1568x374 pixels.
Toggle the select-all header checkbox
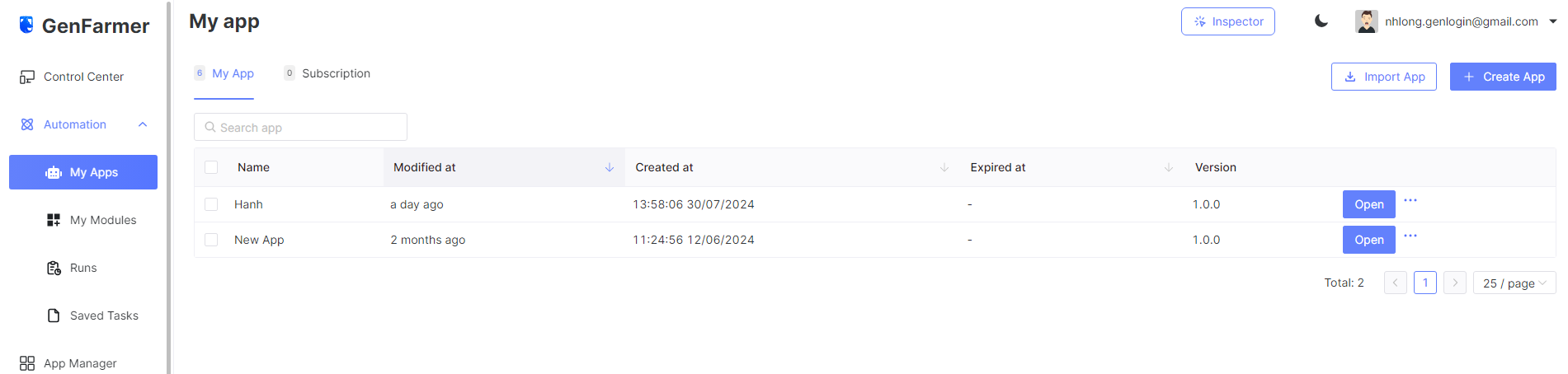pos(211,167)
